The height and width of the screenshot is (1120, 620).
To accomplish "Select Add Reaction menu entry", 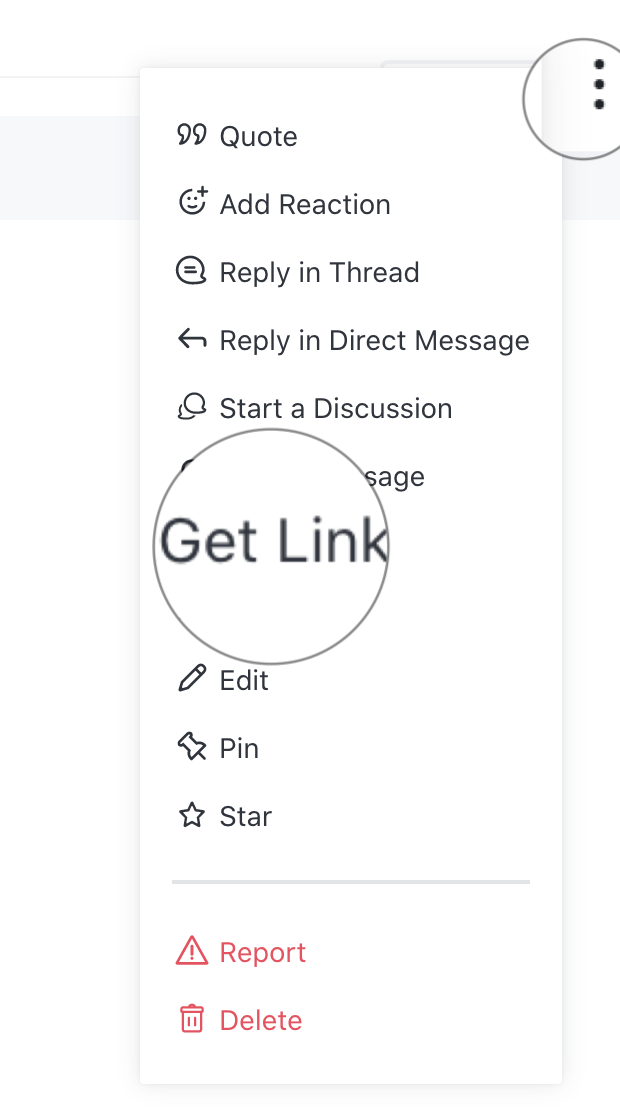I will pos(305,205).
